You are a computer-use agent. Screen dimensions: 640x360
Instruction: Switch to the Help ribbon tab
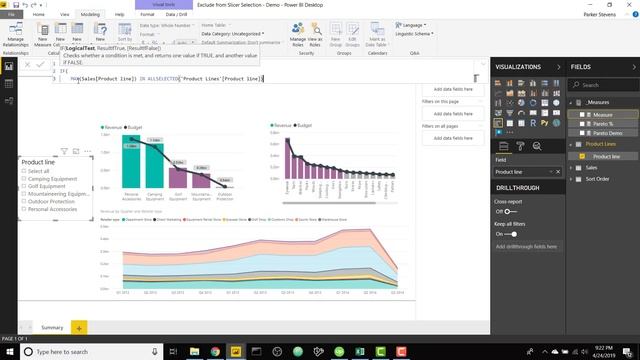pyautogui.click(x=119, y=14)
